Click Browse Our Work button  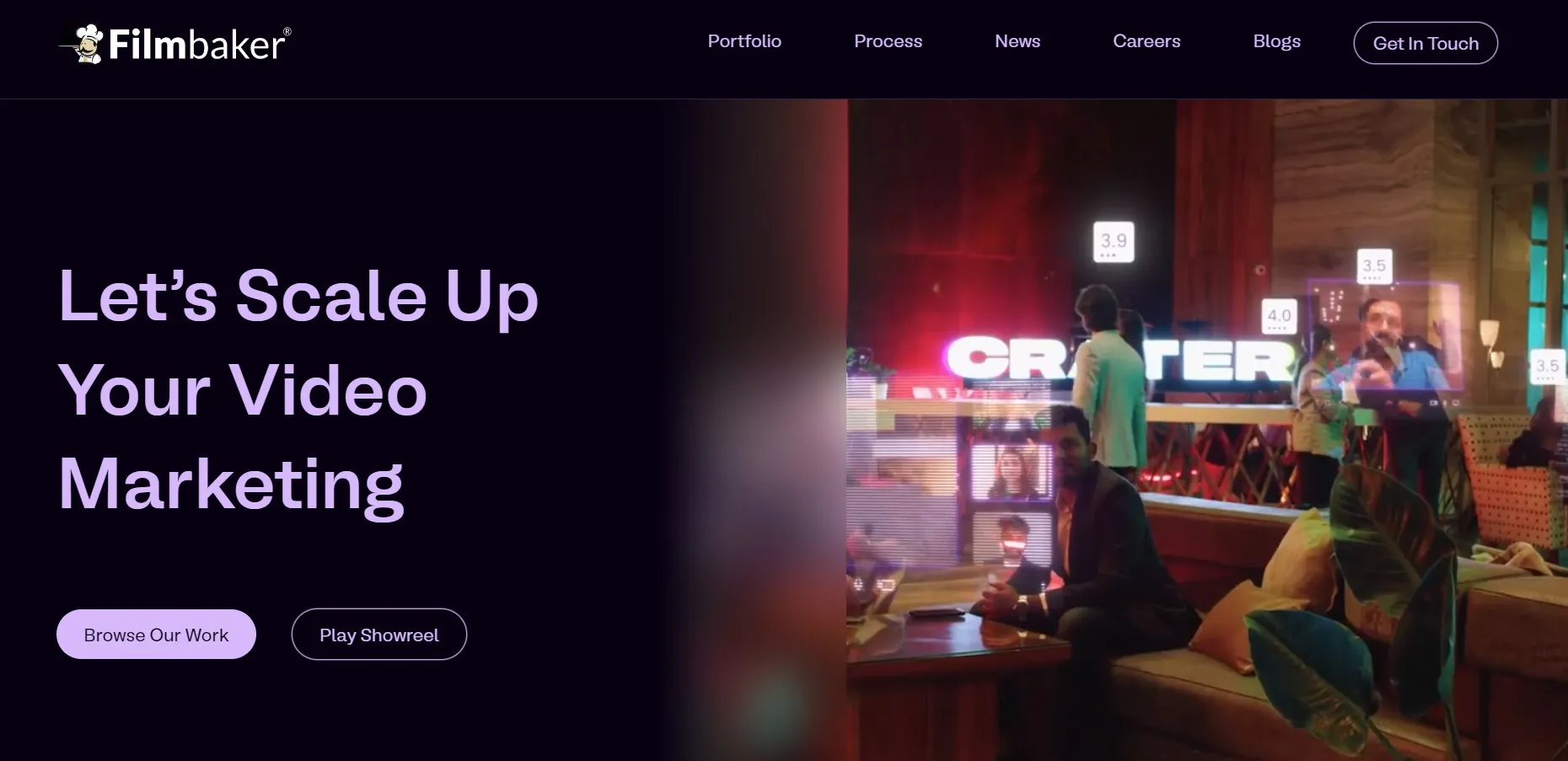[x=156, y=635]
